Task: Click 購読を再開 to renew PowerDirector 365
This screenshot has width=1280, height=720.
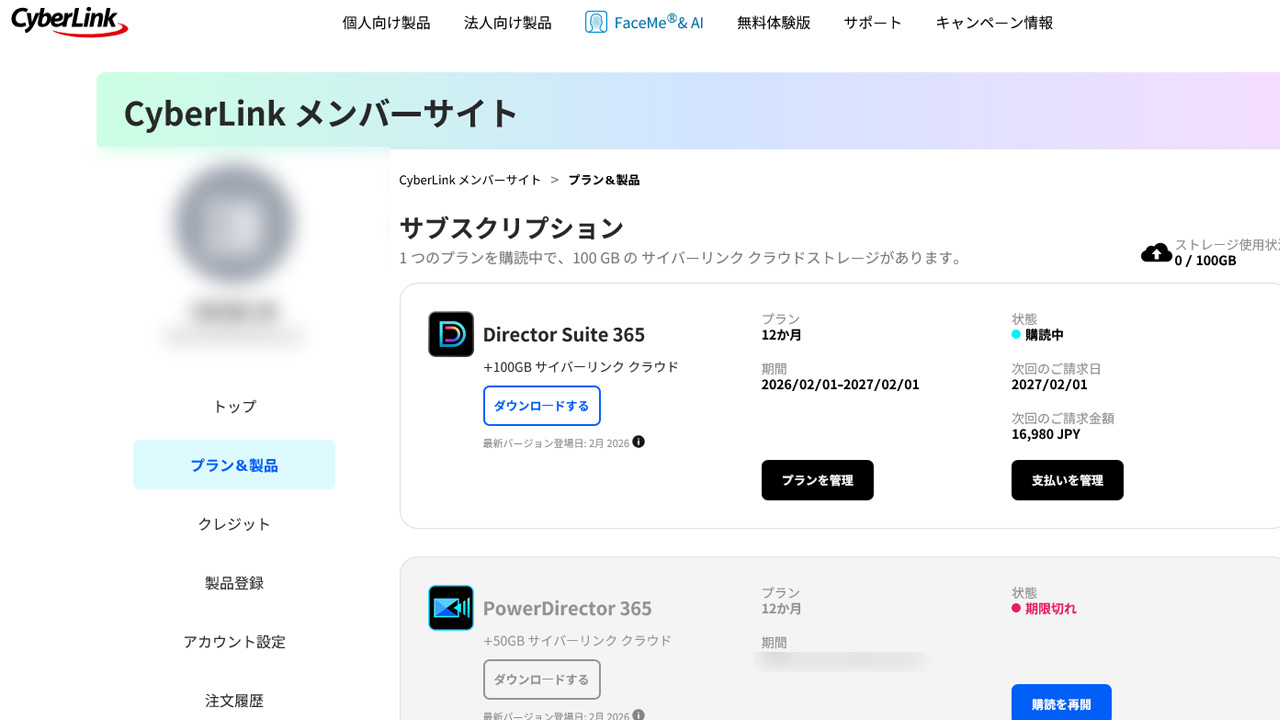Action: tap(1061, 703)
